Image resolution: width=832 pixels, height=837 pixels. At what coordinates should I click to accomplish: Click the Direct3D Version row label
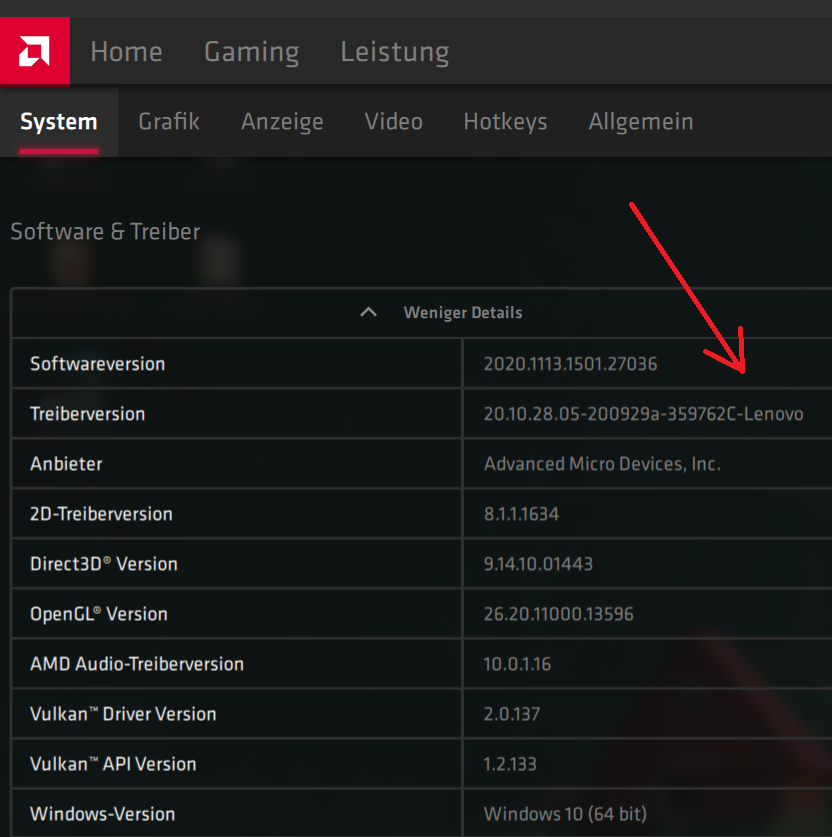click(104, 564)
